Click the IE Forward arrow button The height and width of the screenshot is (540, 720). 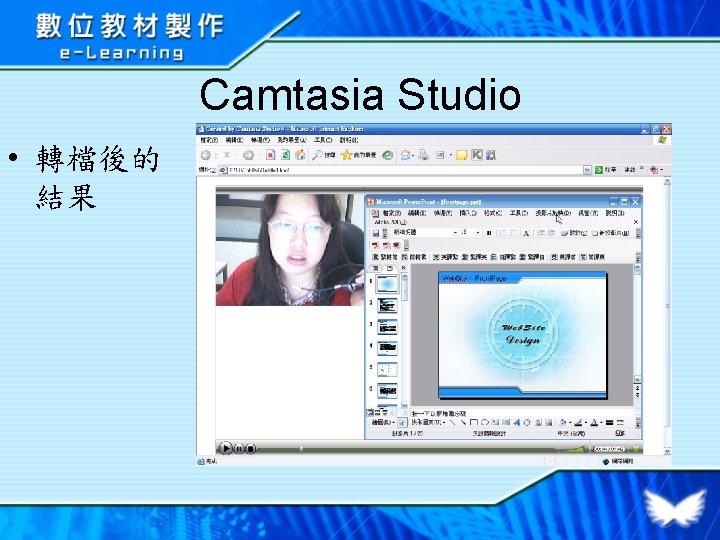(x=248, y=155)
